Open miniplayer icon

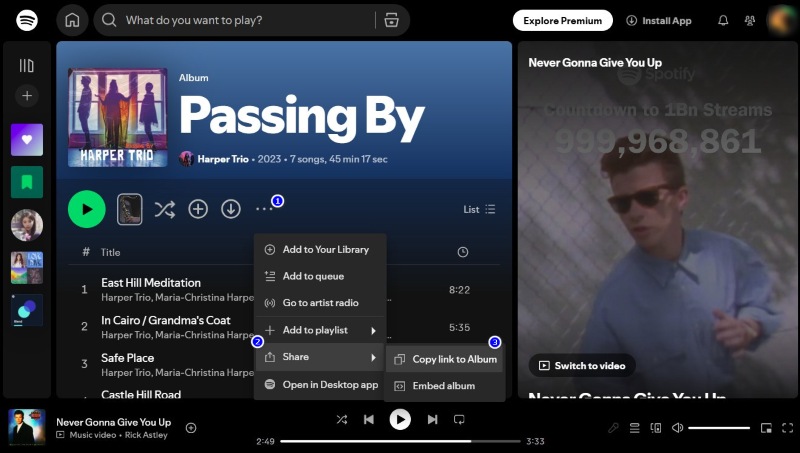(766, 428)
